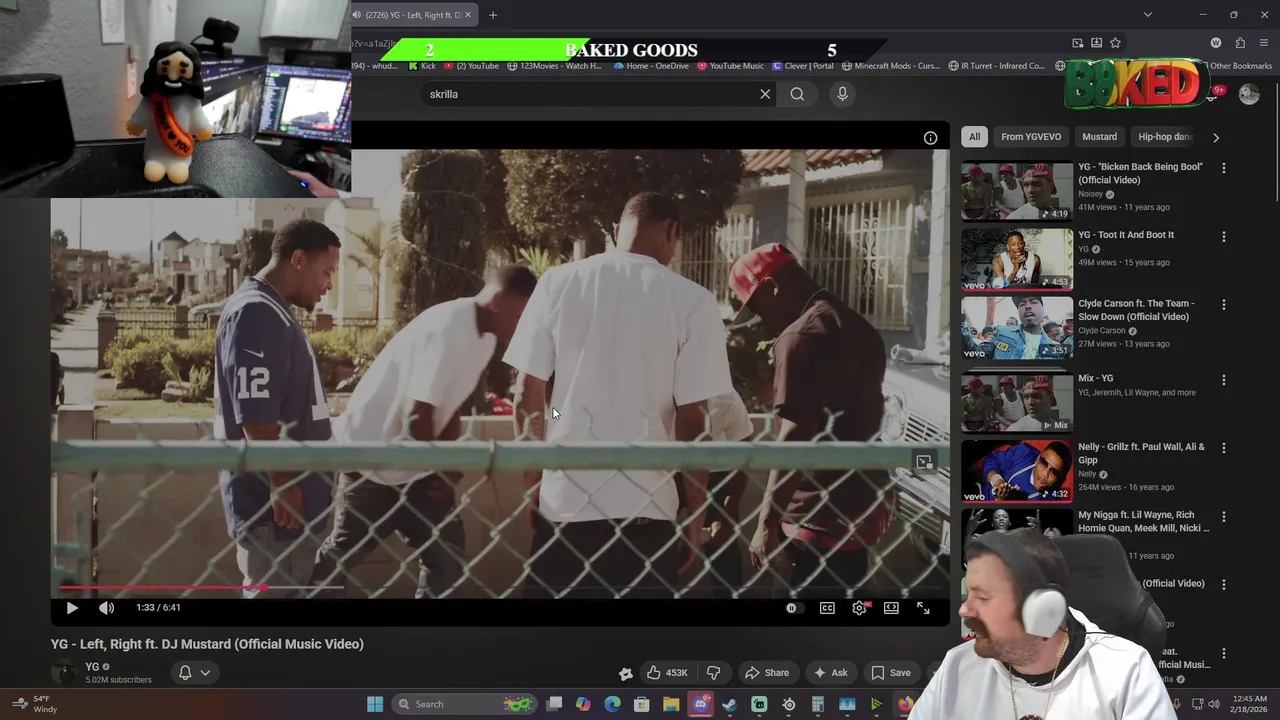This screenshot has width=1280, height=720.
Task: Open the '123Movies' bookmark
Action: point(554,66)
